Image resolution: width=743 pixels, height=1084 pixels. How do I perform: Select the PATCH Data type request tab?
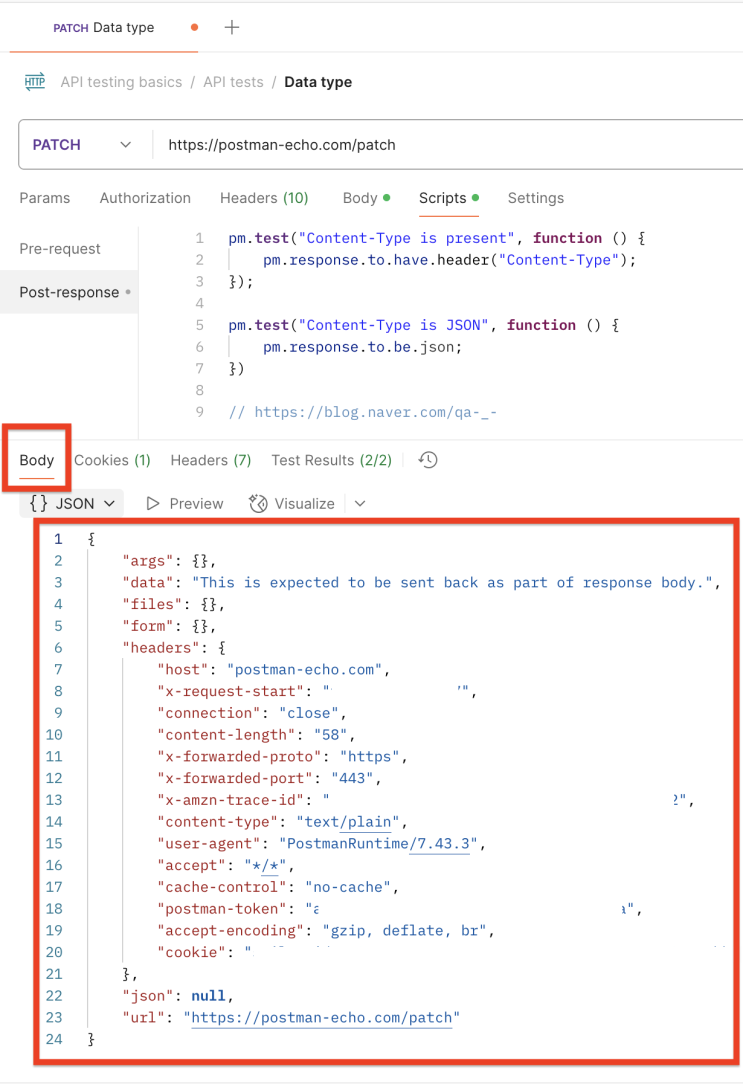point(104,28)
